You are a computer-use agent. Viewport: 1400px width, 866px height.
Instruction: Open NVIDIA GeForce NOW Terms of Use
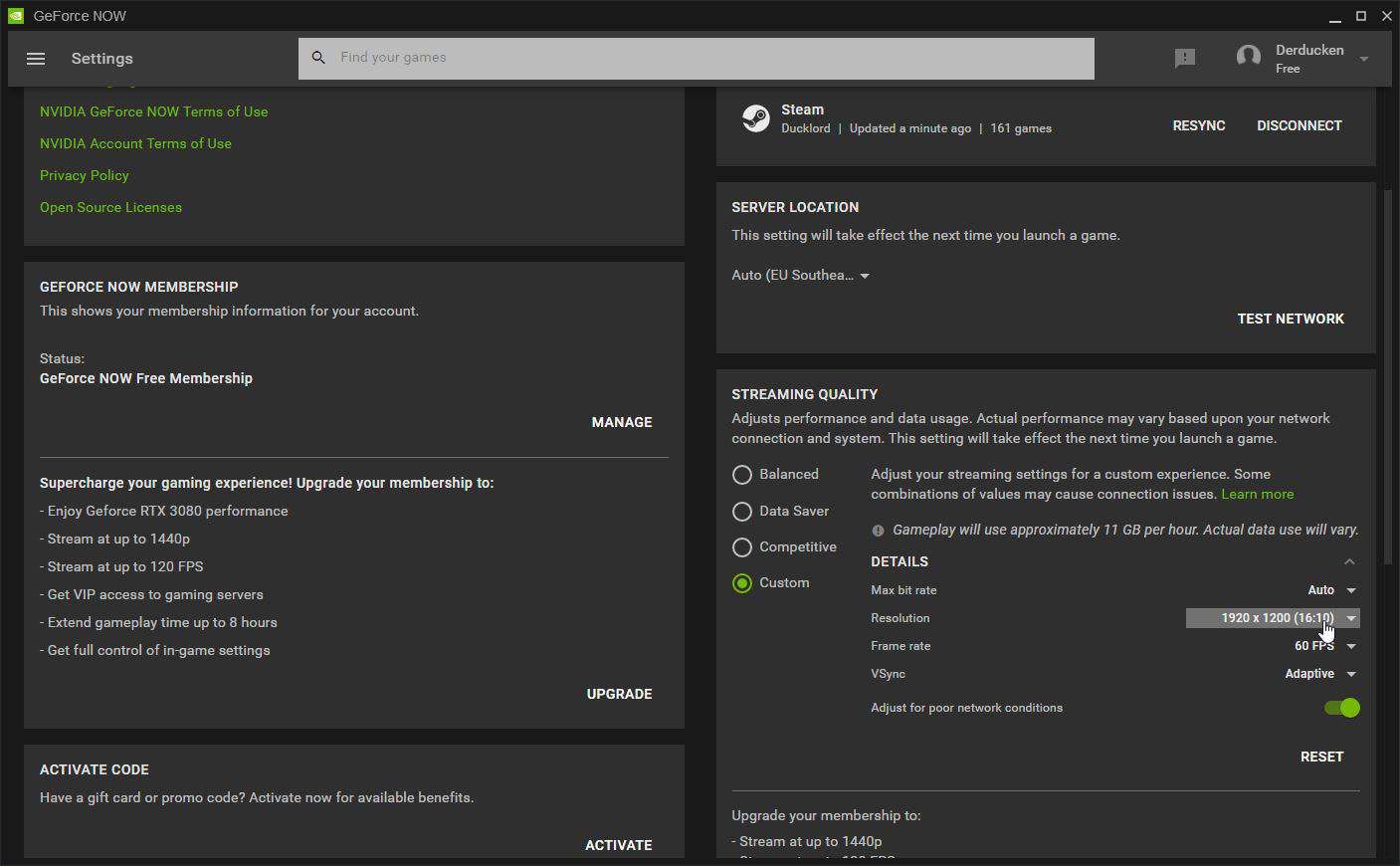(x=153, y=111)
